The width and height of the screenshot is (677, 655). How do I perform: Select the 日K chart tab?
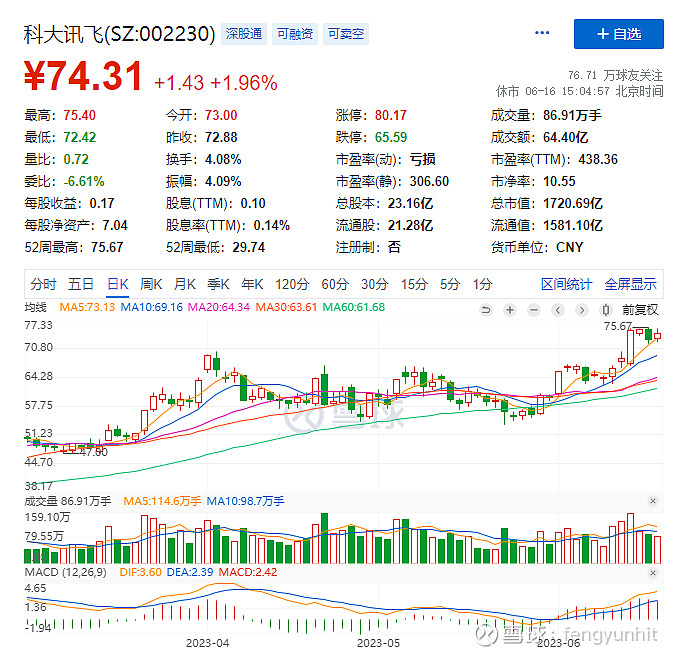pyautogui.click(x=117, y=284)
